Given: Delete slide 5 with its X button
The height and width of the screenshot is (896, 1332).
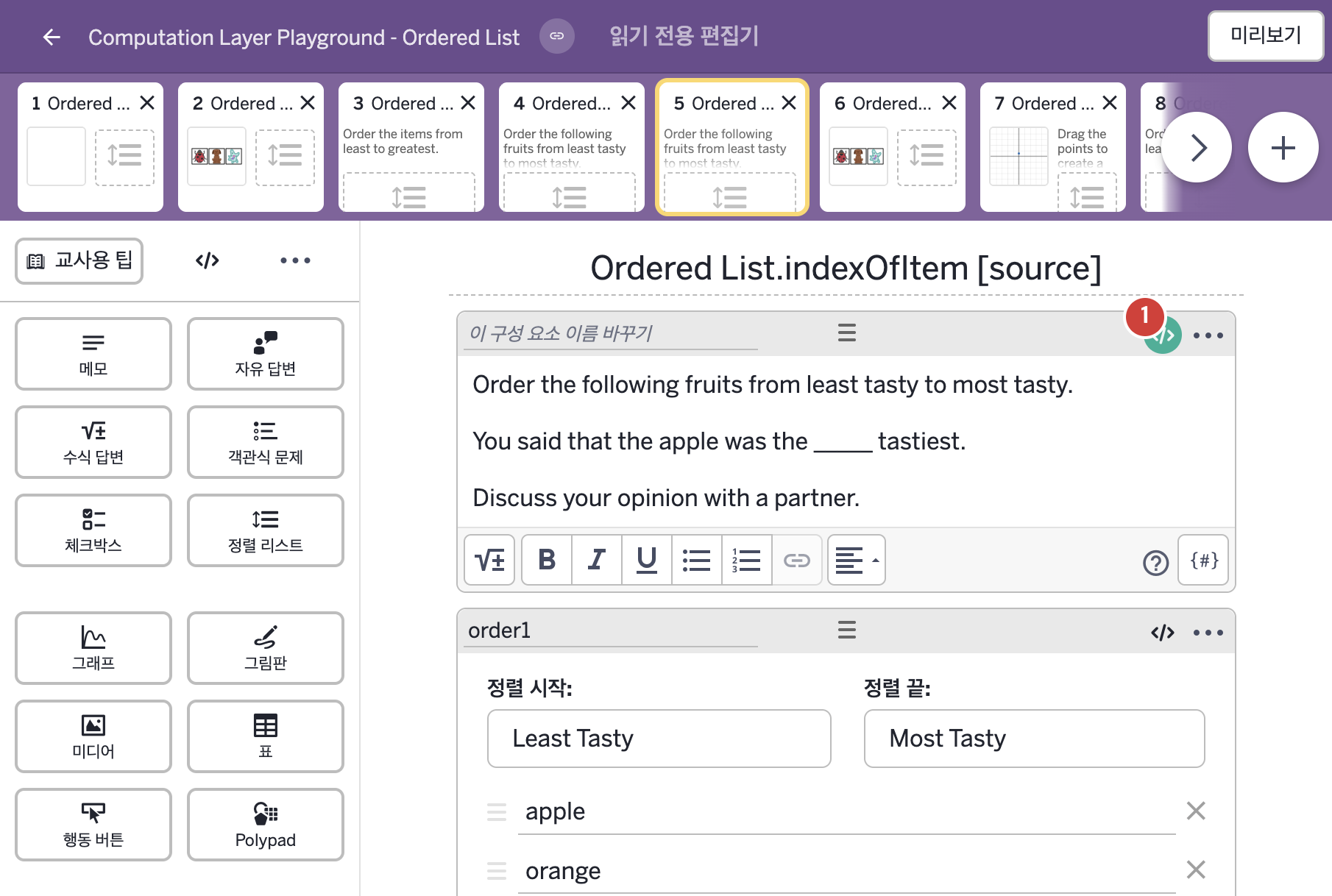Looking at the screenshot, I should [x=789, y=103].
